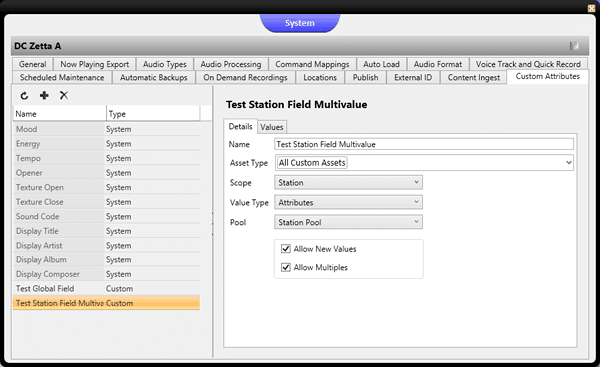Screen dimensions: 600x367
Task: Switch to the General tab
Action: pos(33,64)
